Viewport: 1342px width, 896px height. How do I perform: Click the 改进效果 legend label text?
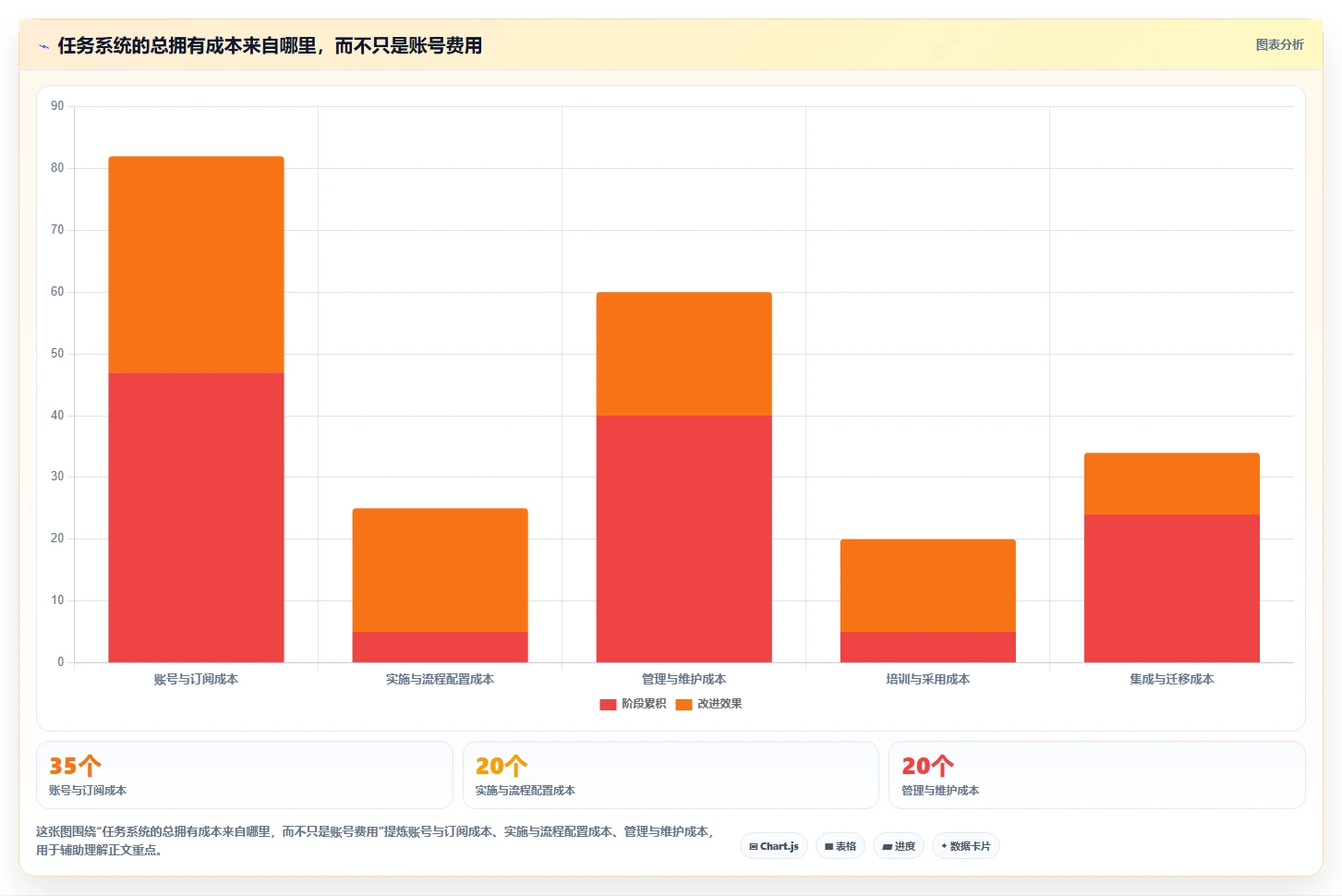tap(719, 704)
